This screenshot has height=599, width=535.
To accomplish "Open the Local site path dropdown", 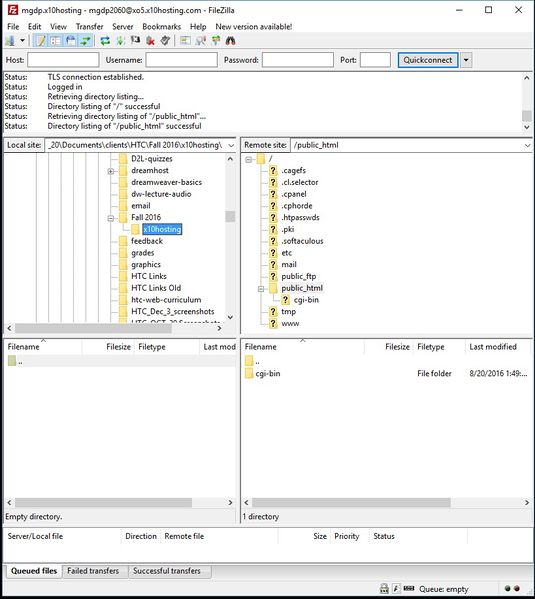I will (x=231, y=145).
